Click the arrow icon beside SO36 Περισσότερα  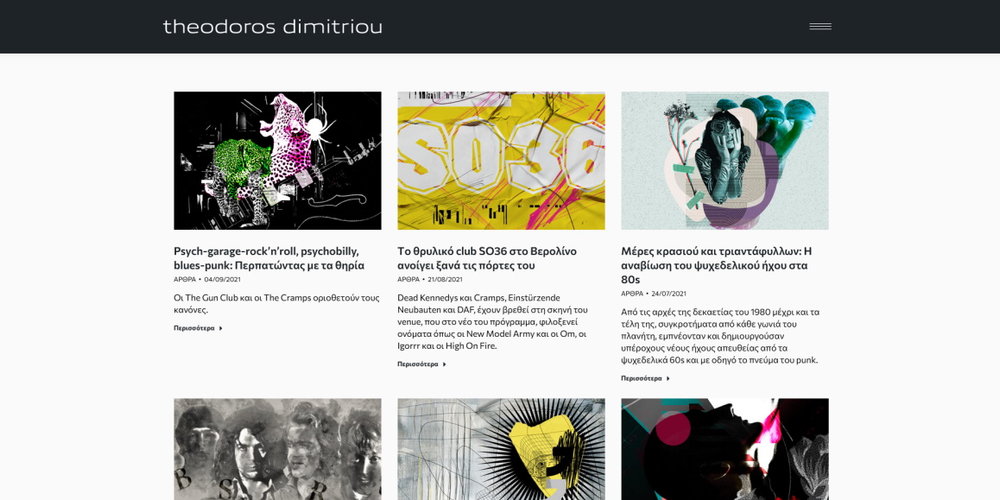(445, 364)
